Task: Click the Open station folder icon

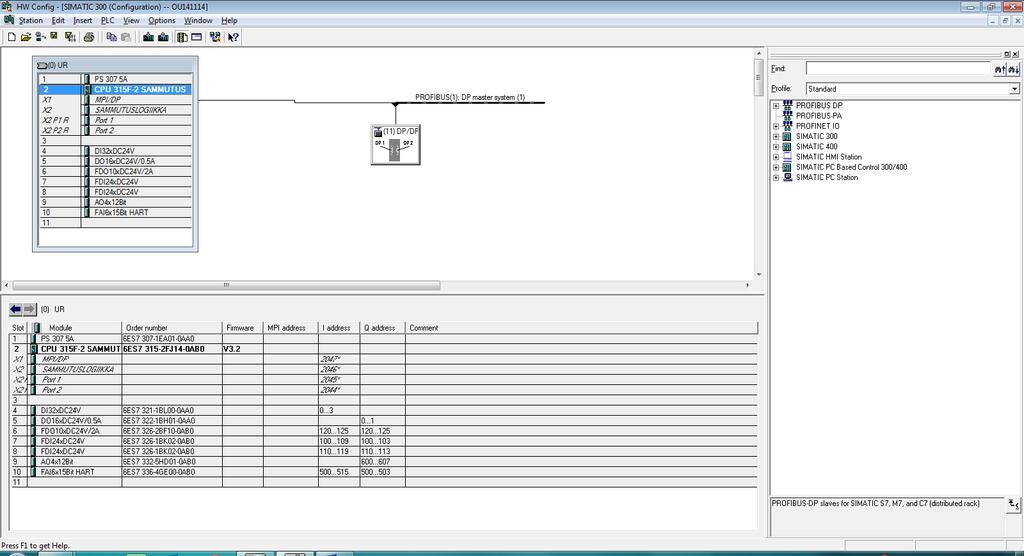Action: pyautogui.click(x=25, y=37)
